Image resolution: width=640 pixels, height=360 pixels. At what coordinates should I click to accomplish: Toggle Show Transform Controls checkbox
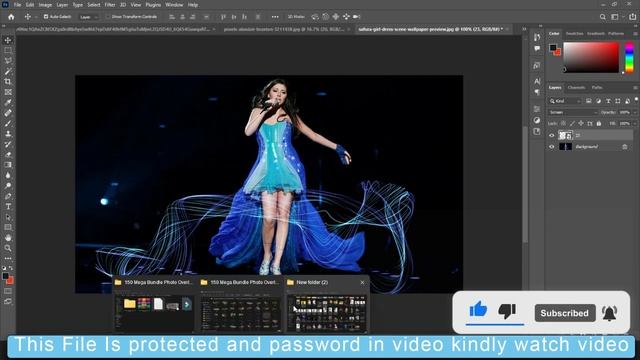108,17
